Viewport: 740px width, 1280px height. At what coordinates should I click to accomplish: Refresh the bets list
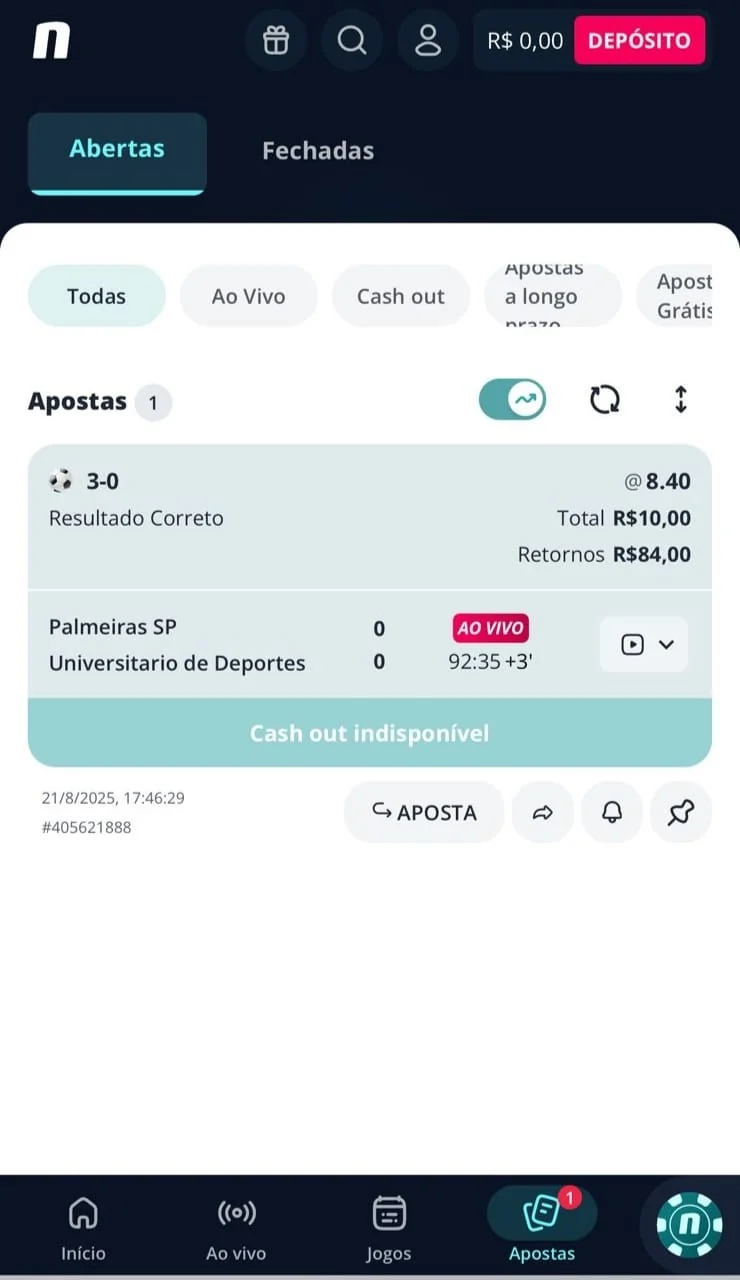point(604,399)
